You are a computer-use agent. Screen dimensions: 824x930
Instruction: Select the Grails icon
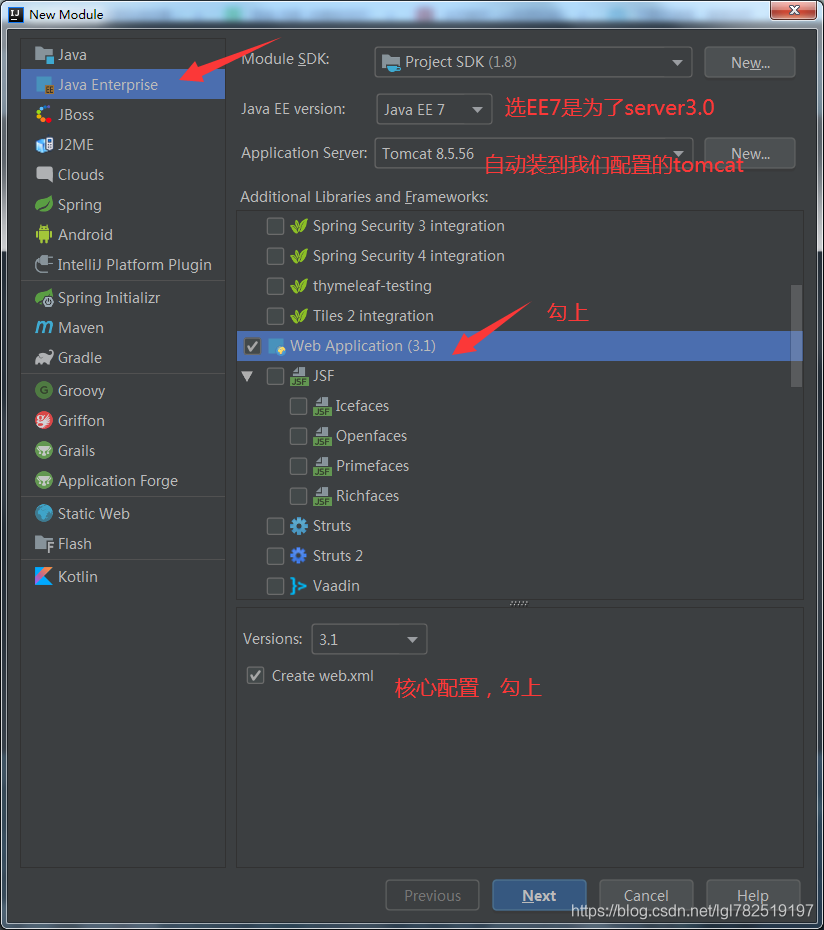pos(44,450)
